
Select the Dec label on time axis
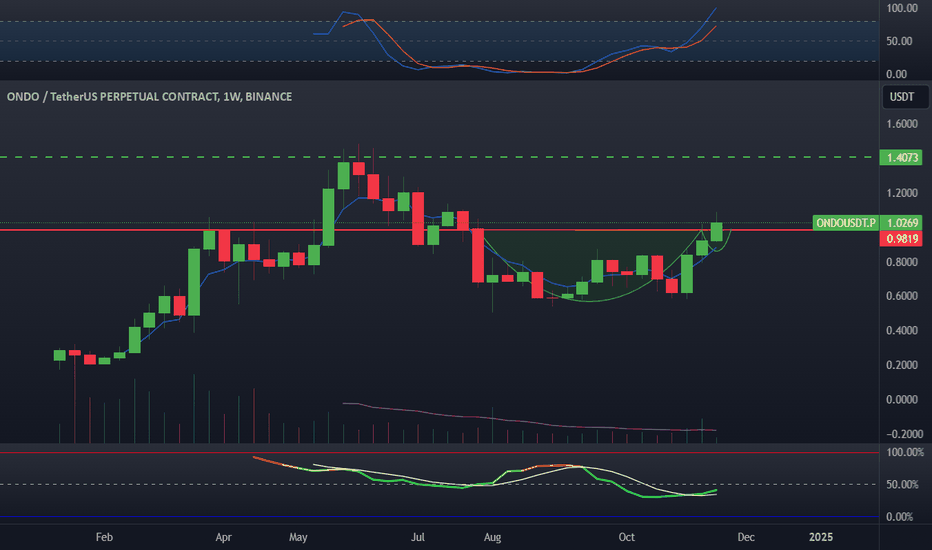tap(746, 537)
